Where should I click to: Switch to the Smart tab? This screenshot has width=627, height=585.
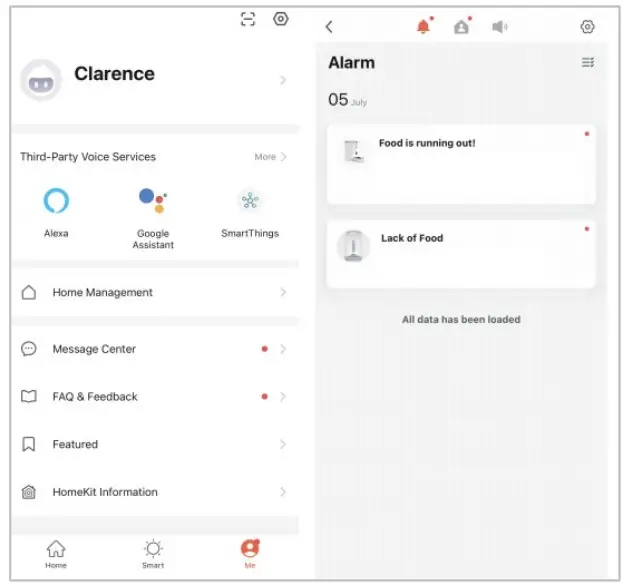click(153, 554)
